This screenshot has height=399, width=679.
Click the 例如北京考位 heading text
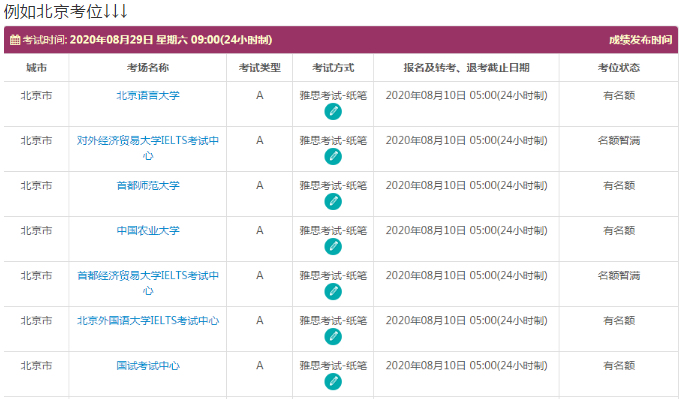pos(66,12)
